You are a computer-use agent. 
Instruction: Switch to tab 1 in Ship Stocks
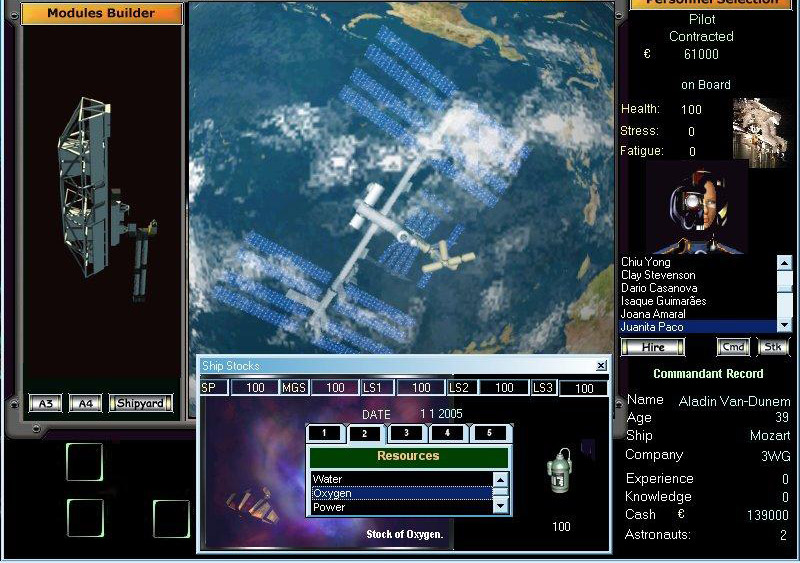[x=325, y=433]
